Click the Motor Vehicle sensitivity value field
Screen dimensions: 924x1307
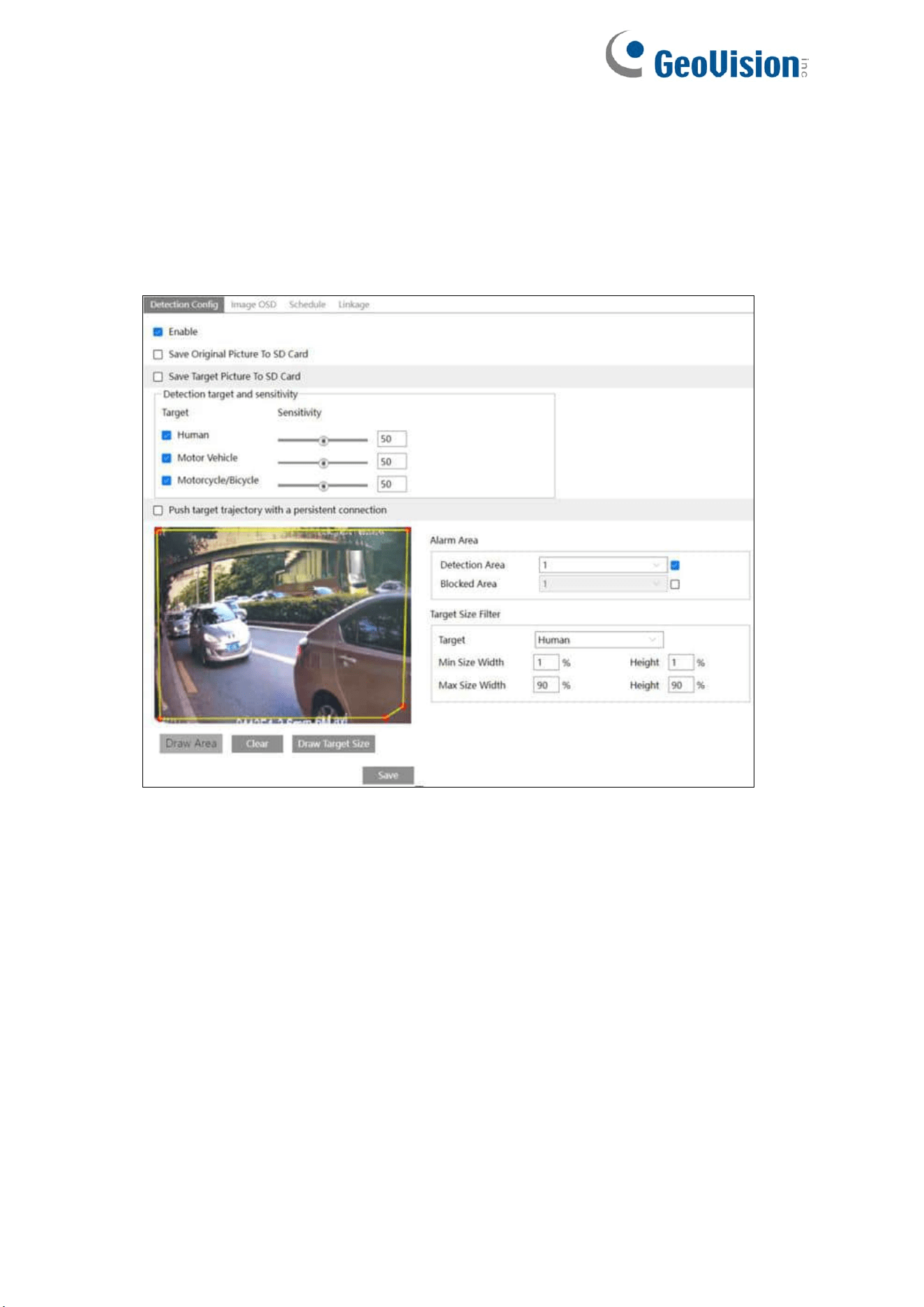392,461
